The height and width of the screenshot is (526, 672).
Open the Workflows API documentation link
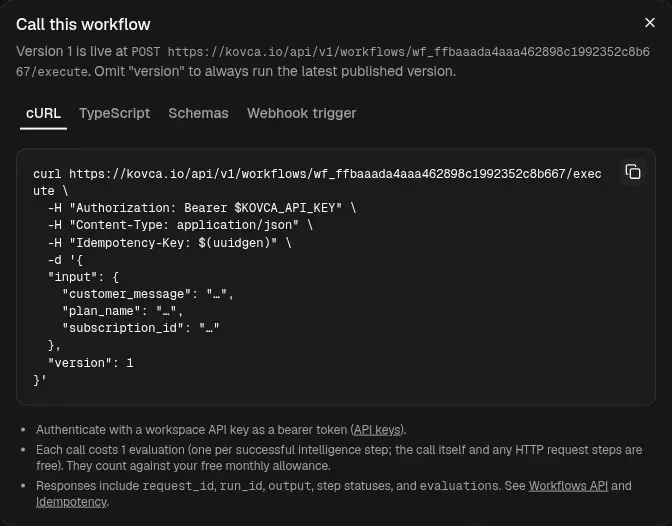(x=568, y=486)
